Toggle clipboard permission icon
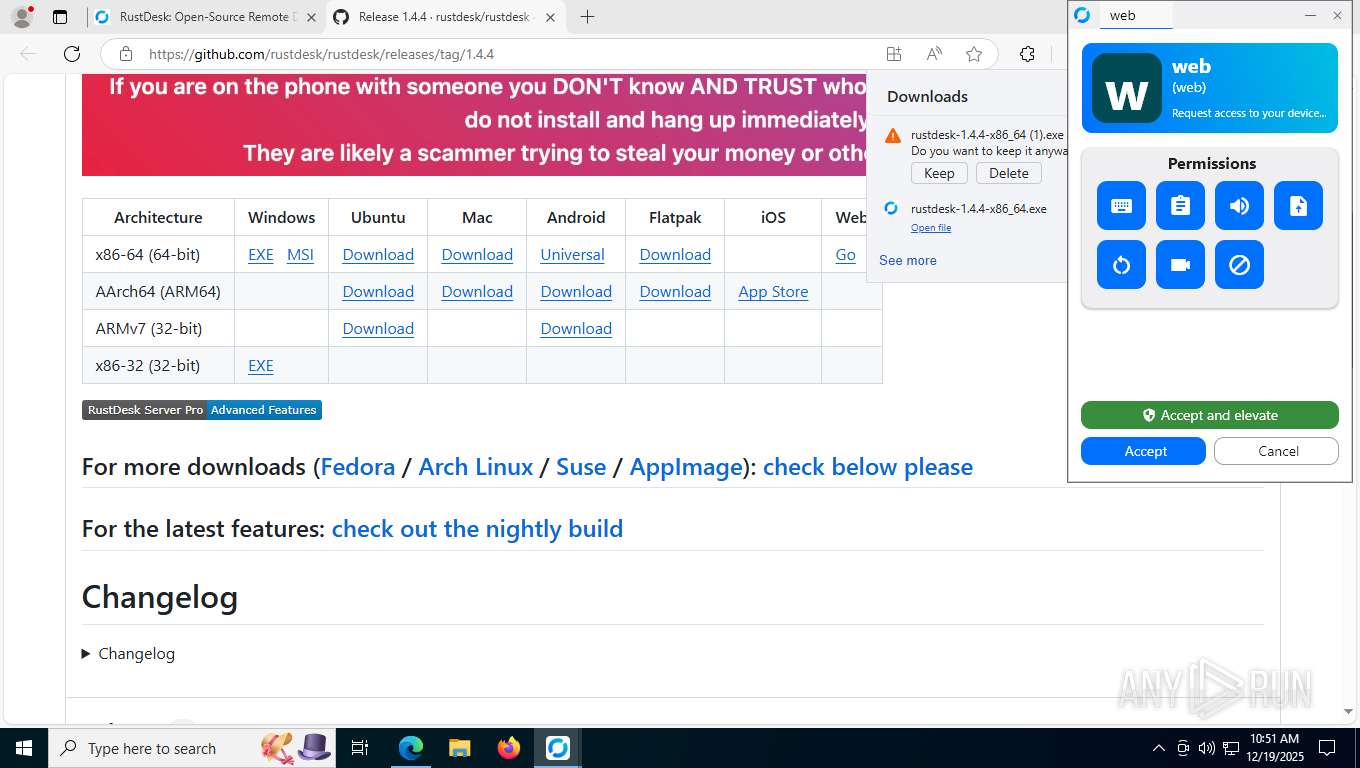Image resolution: width=1360 pixels, height=768 pixels. (1180, 206)
